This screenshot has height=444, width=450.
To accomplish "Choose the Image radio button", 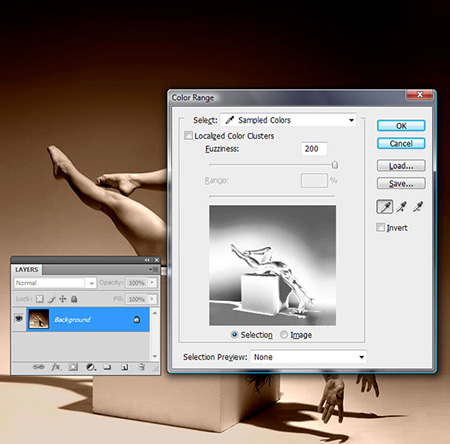I will (284, 334).
